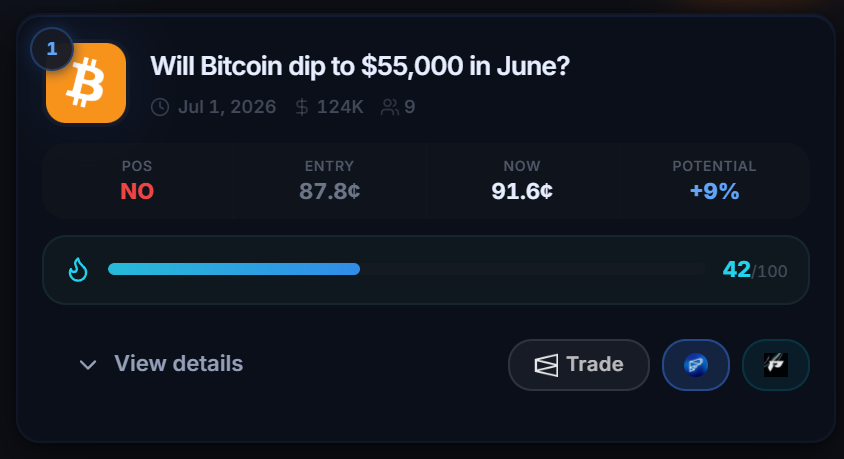Click the blue heat progress bar
Image resolution: width=844 pixels, height=459 pixels.
[x=234, y=269]
